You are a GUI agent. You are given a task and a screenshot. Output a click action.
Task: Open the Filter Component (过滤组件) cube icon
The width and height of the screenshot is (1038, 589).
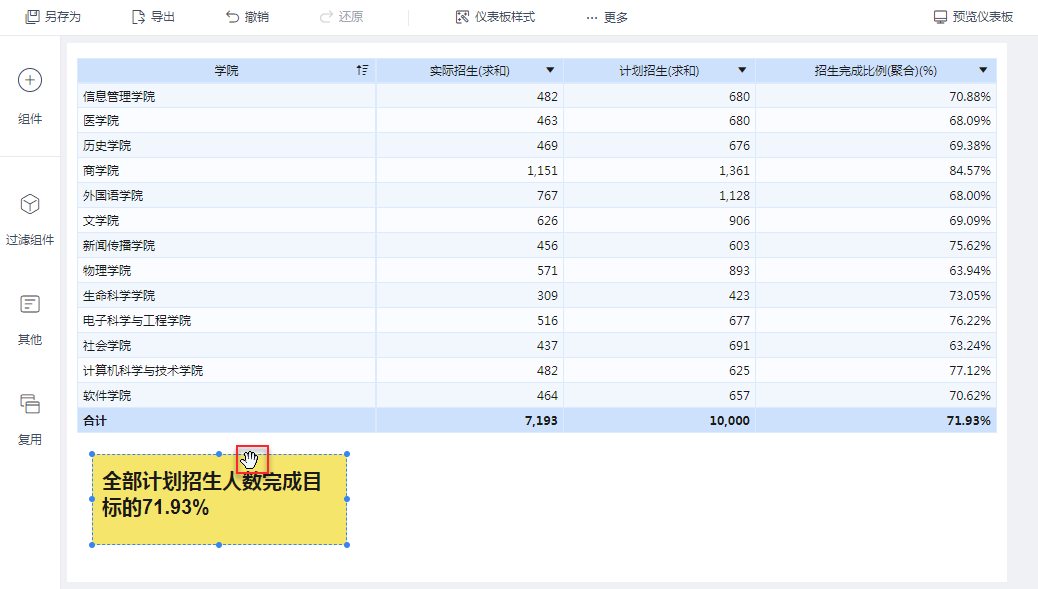(30, 204)
